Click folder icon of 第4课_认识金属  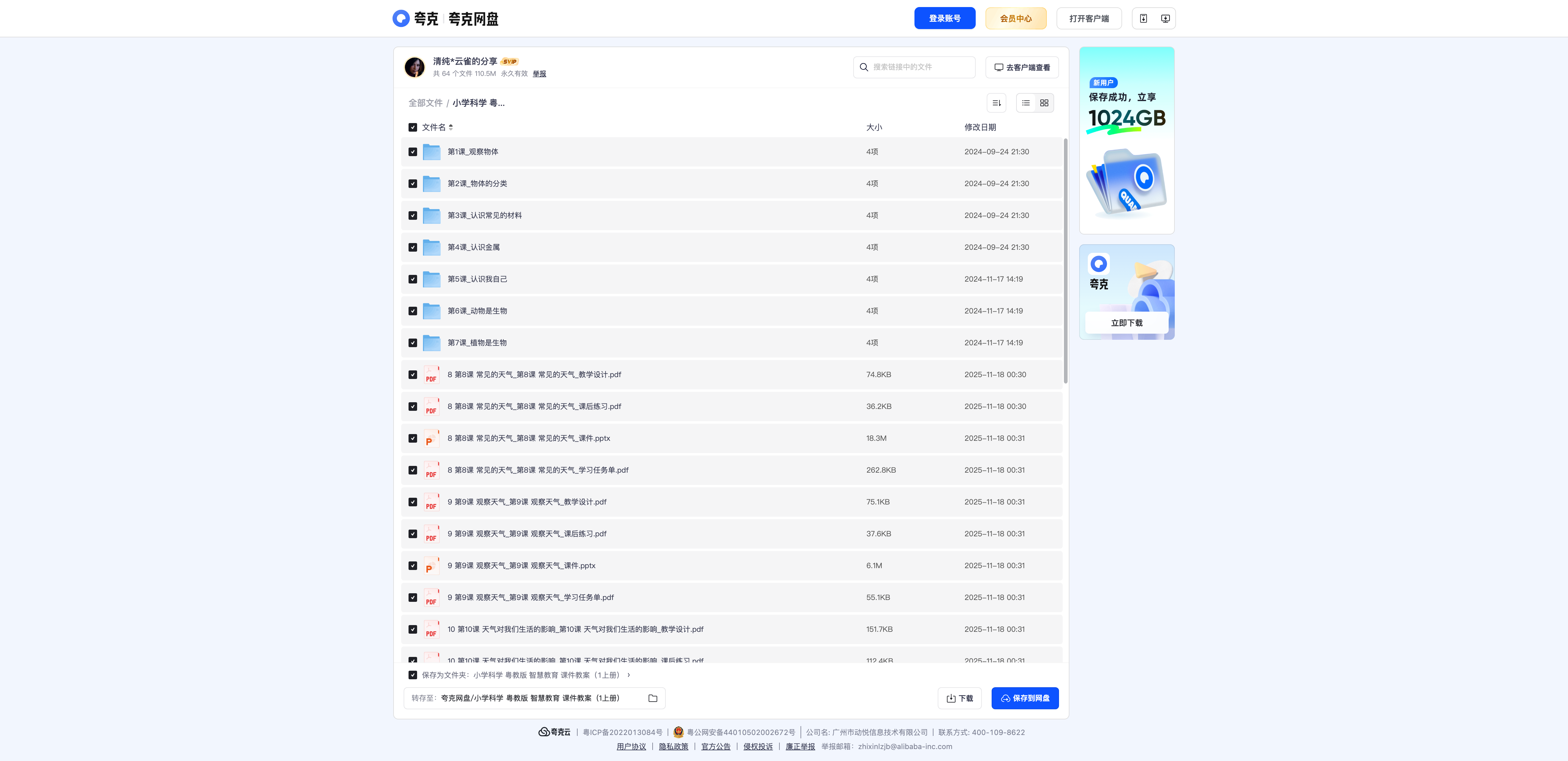[x=432, y=247]
